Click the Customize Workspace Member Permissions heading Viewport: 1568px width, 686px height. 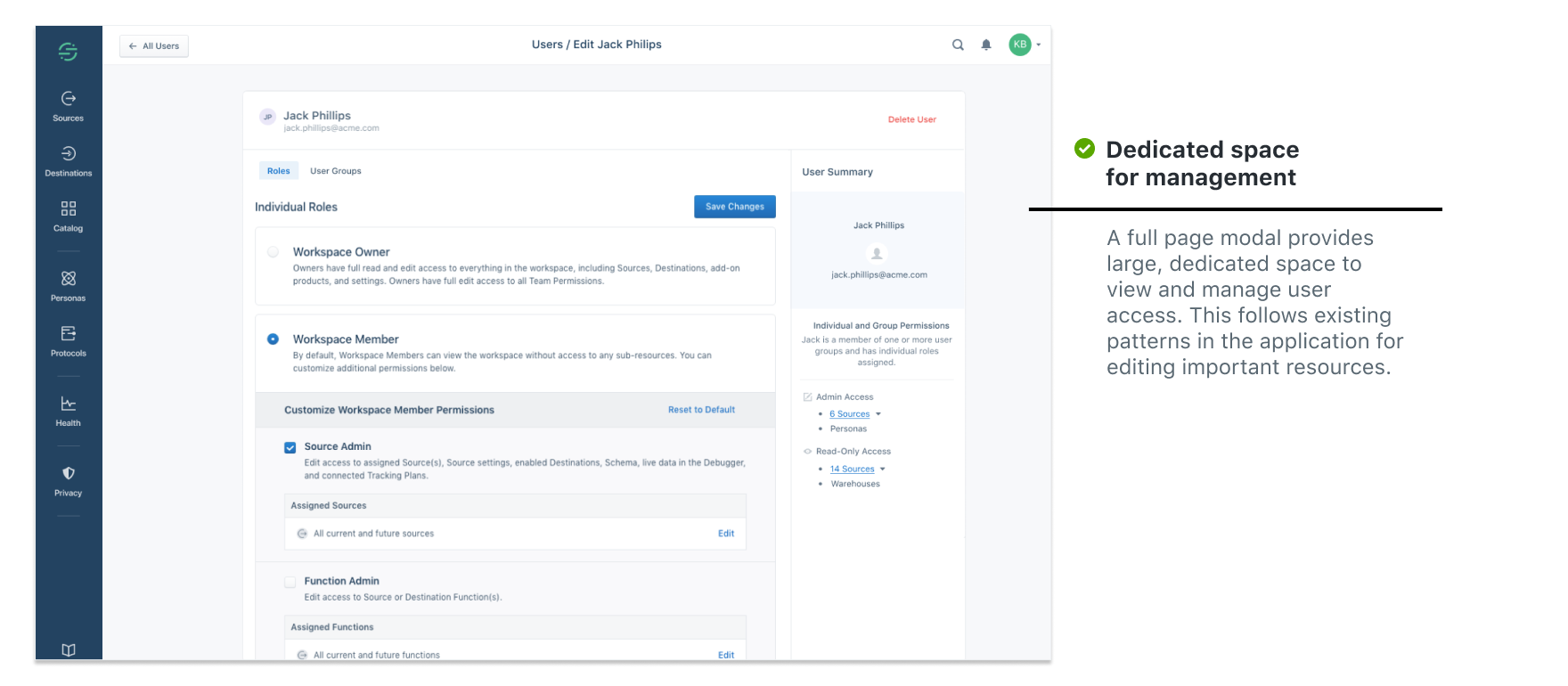[x=389, y=410]
